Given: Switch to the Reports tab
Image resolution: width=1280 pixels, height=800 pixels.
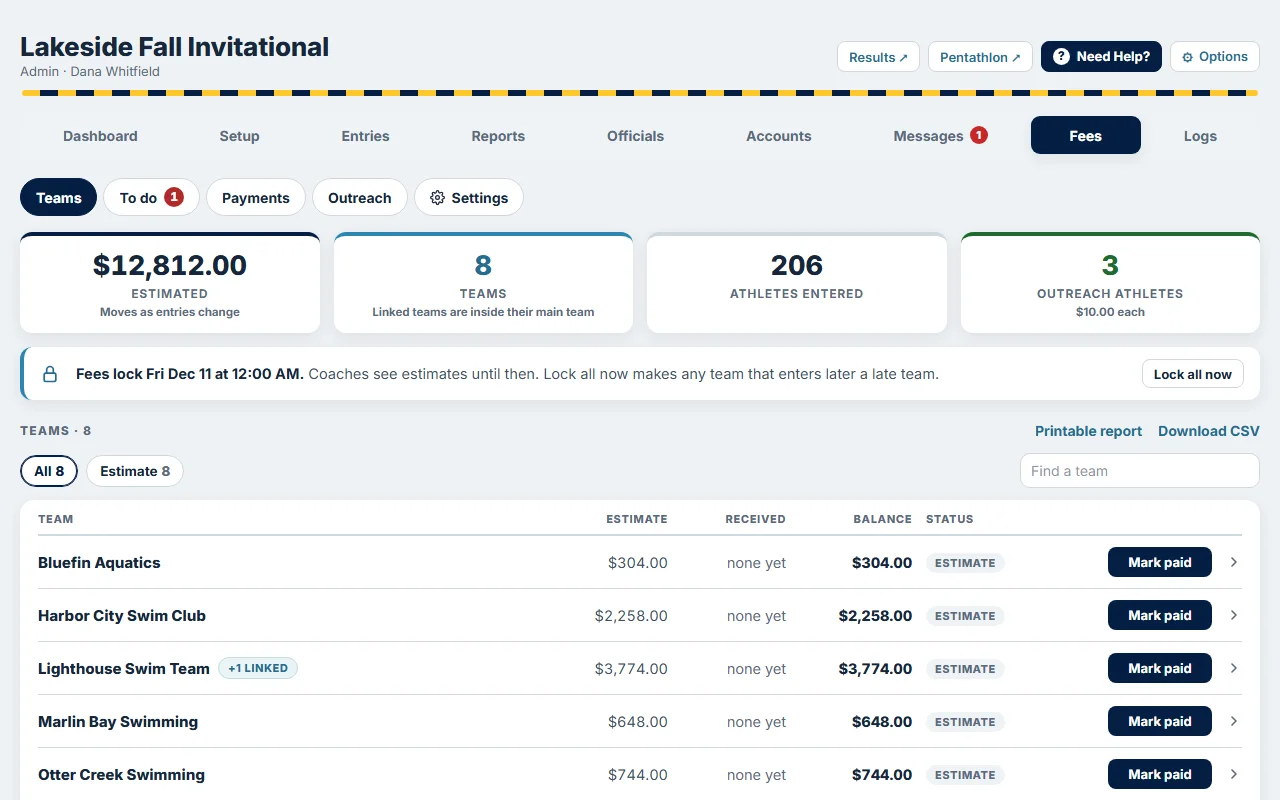Looking at the screenshot, I should (x=498, y=136).
